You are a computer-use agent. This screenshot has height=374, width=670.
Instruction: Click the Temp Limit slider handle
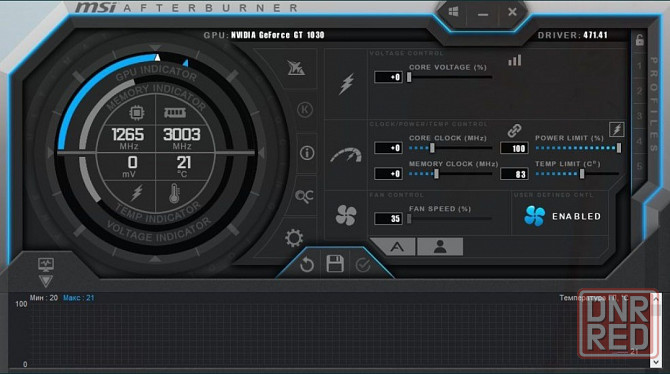pos(582,174)
